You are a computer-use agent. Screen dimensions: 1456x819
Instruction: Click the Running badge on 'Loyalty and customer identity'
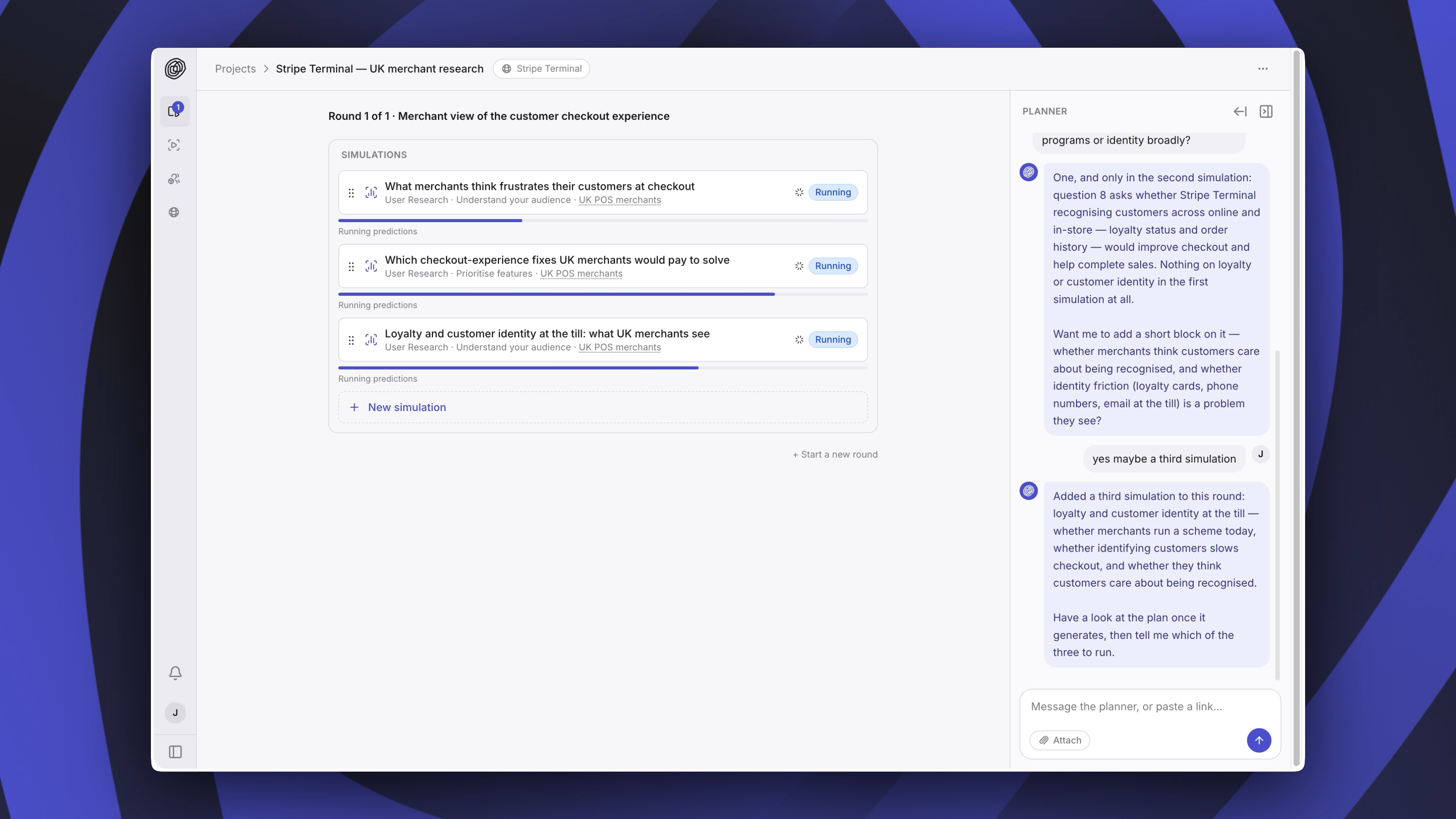[833, 340]
